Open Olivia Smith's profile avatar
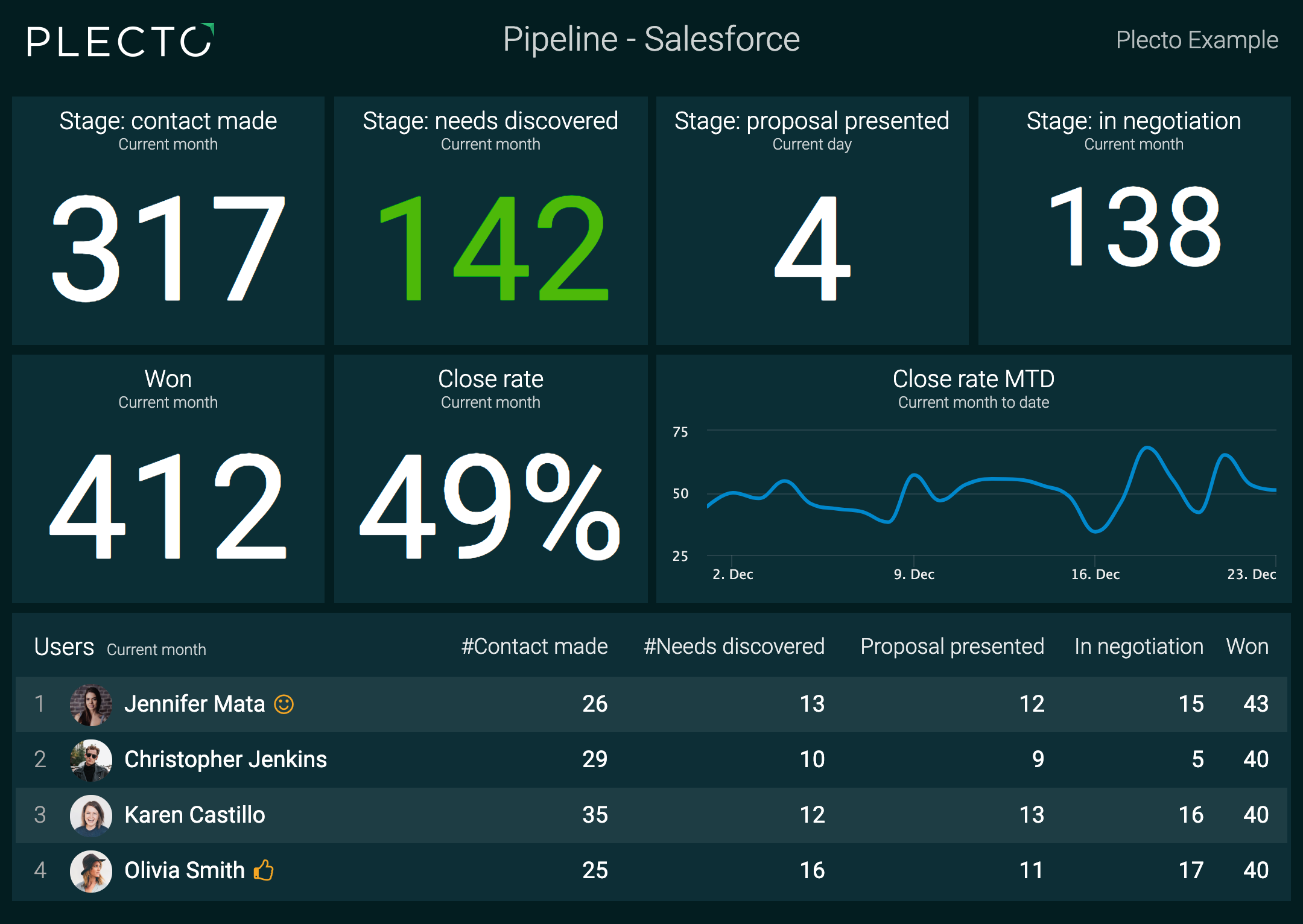The height and width of the screenshot is (924, 1303). (x=91, y=871)
